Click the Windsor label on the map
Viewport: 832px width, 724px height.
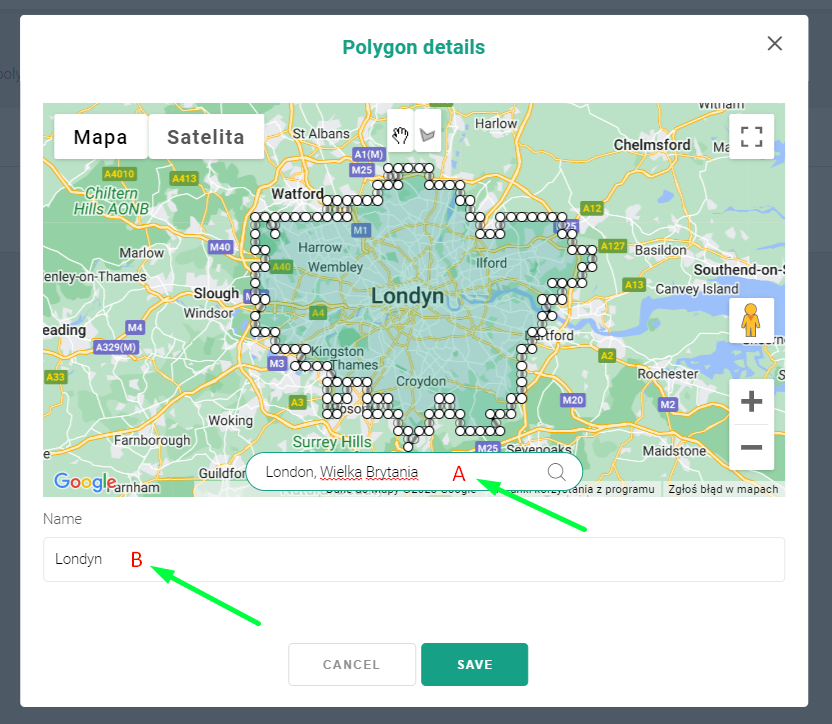(x=208, y=313)
